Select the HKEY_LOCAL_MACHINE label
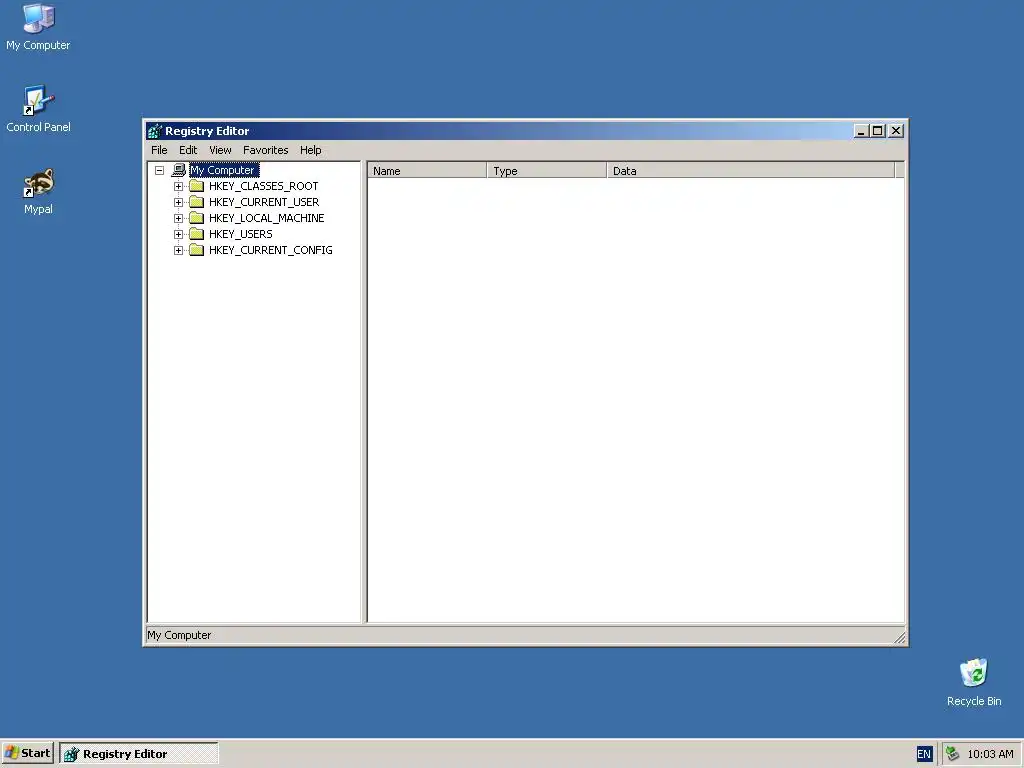 point(266,218)
